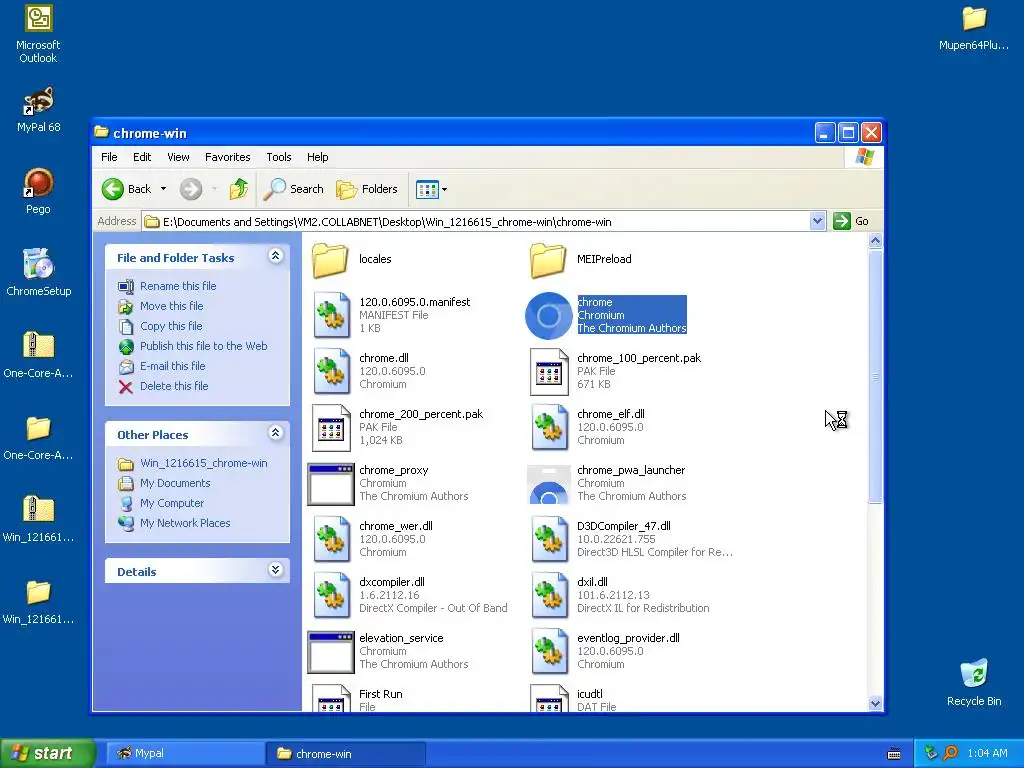Select the chrome_wer.dll file icon
The width and height of the screenshot is (1024, 768).
tap(331, 539)
